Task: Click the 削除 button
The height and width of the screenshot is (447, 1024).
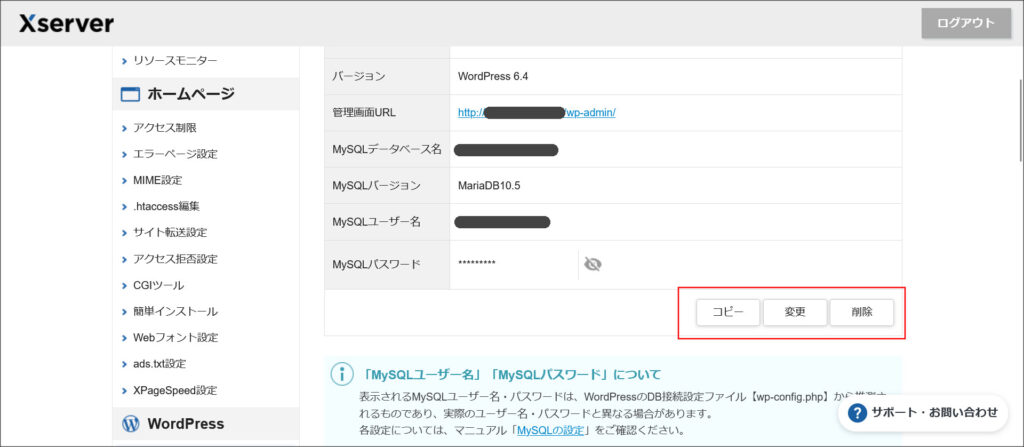Action: [x=862, y=312]
